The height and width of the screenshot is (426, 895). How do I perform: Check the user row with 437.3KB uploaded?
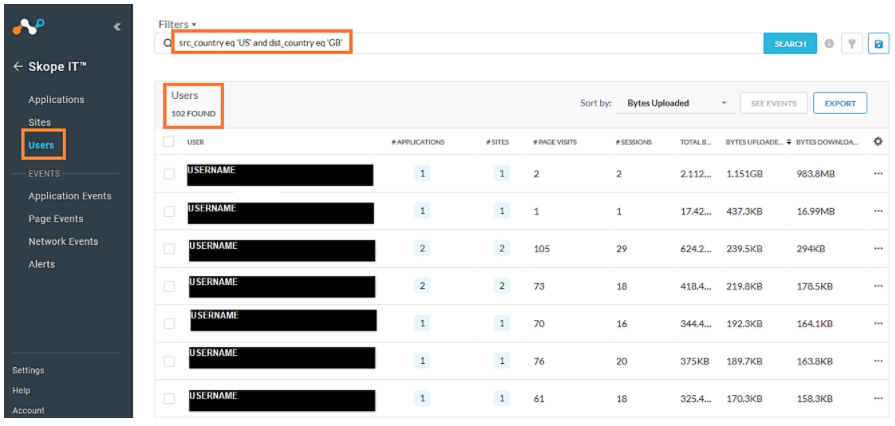(169, 211)
